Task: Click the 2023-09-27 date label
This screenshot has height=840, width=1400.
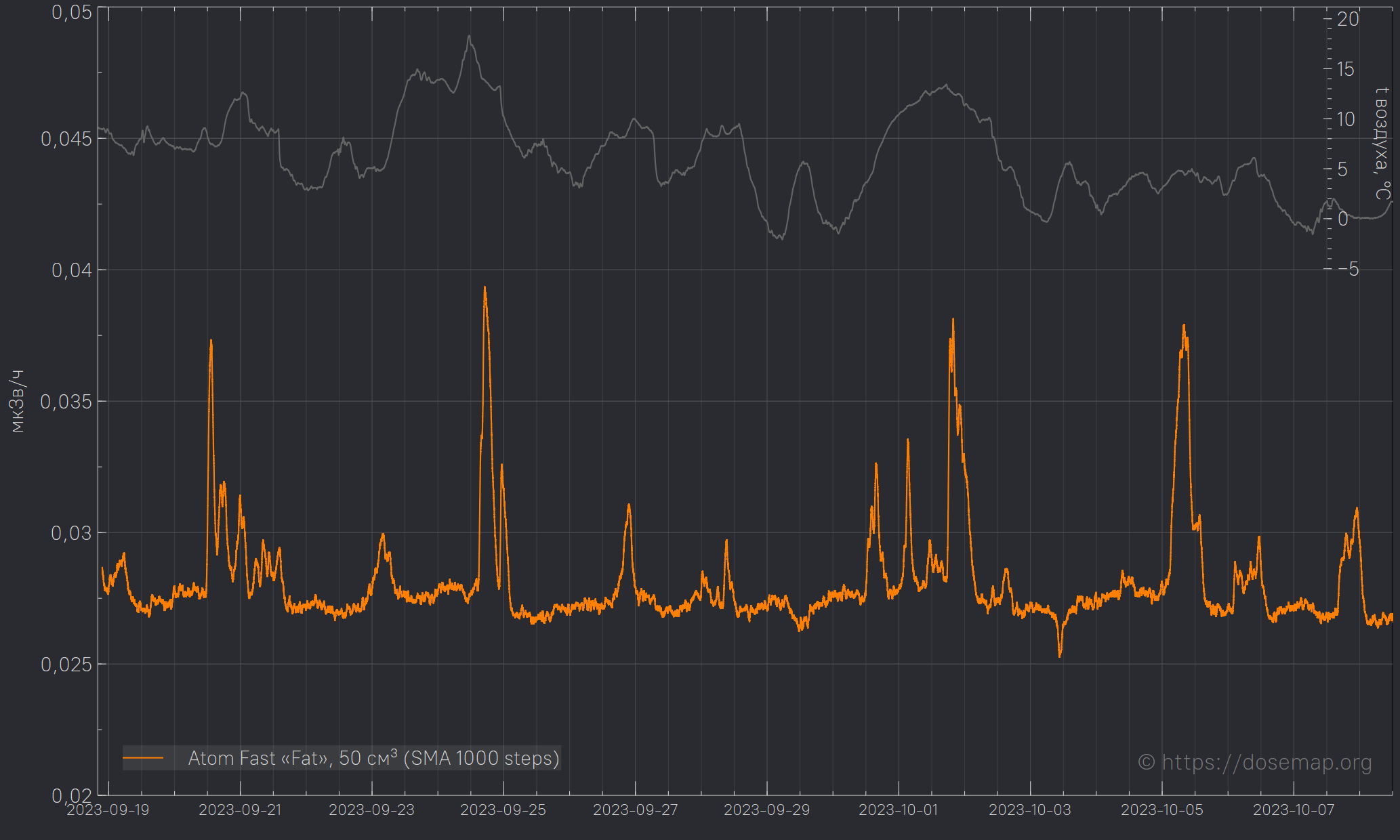Action: click(635, 810)
